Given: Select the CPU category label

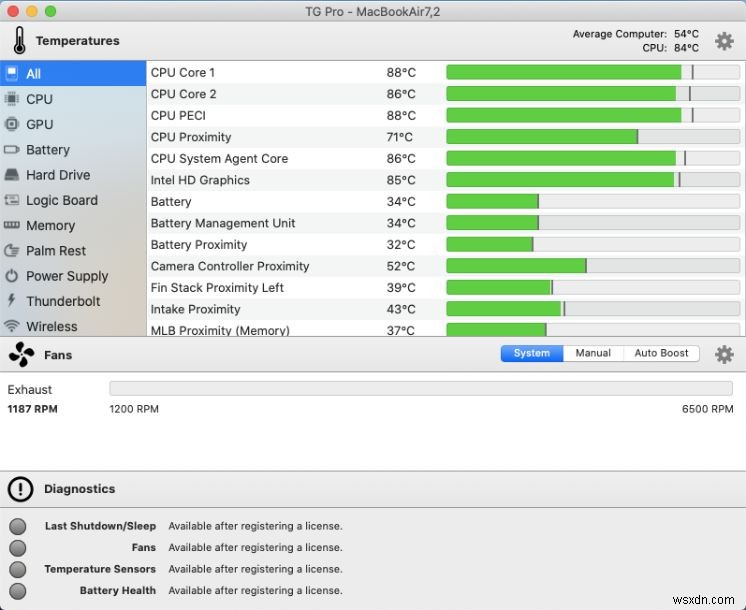Looking at the screenshot, I should click(39, 99).
